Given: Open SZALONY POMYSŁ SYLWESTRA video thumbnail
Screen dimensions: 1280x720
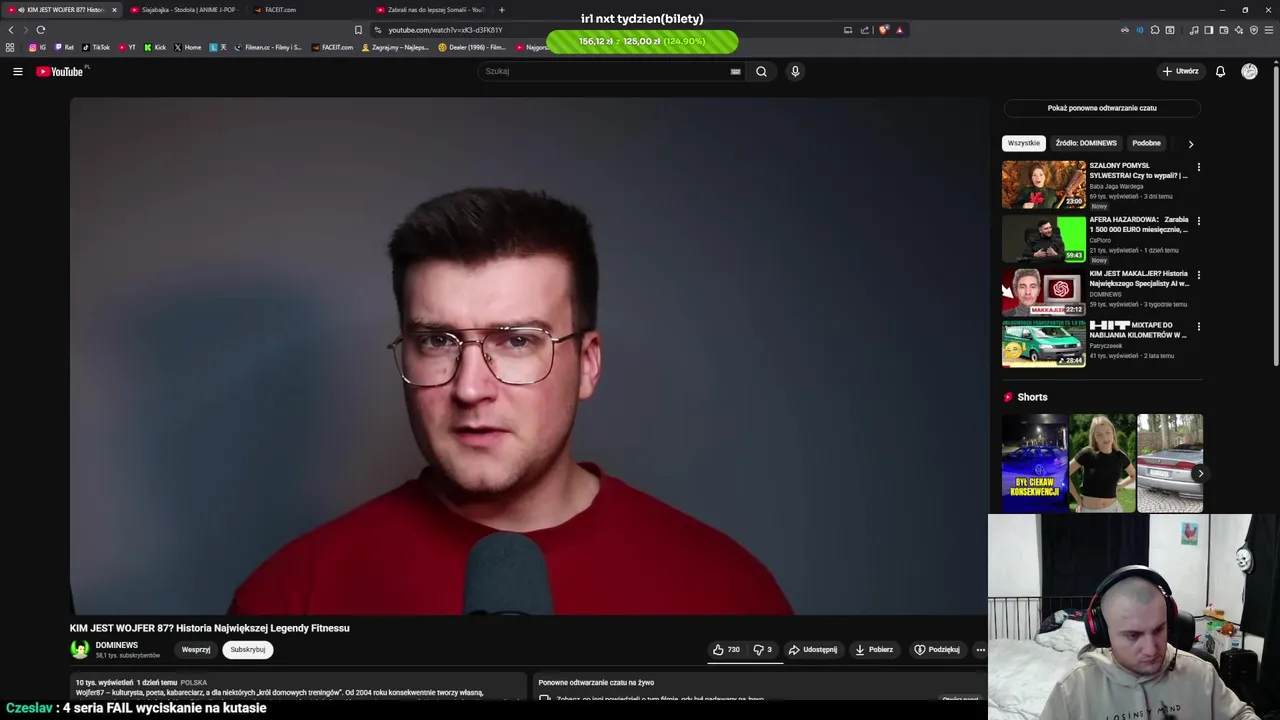Looking at the screenshot, I should tap(1043, 185).
